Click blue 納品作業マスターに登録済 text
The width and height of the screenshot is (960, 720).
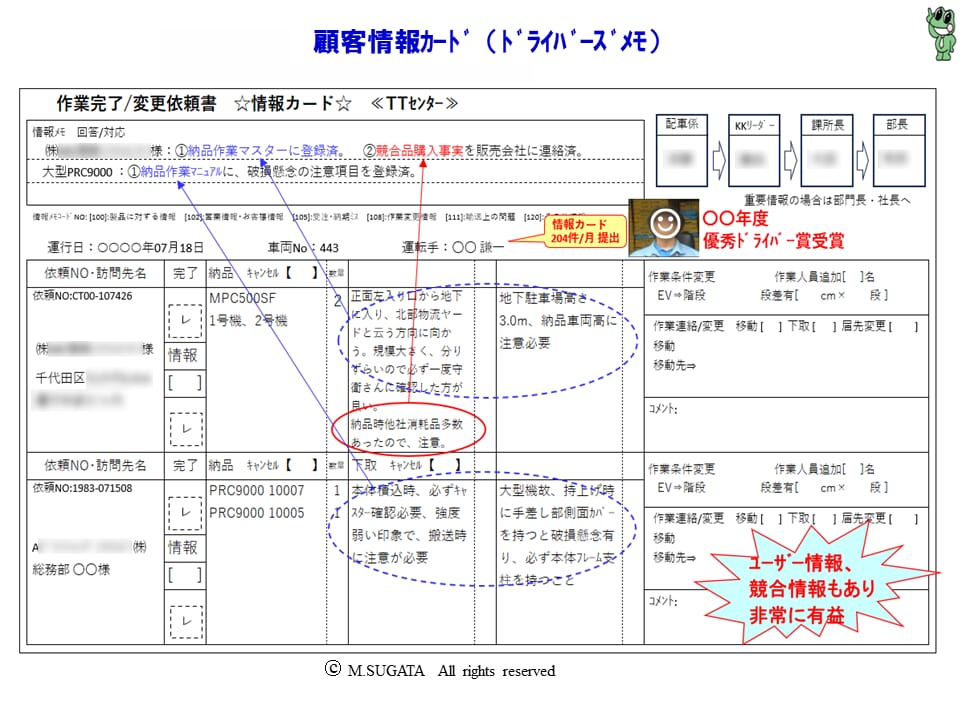(263, 151)
